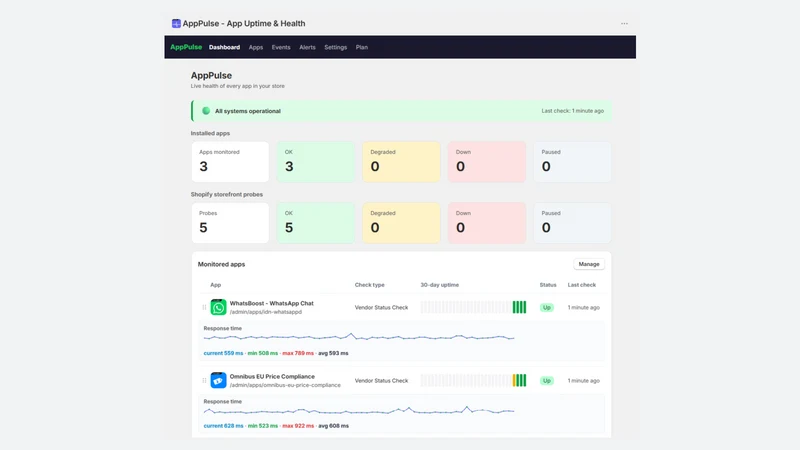Click the WhatsBoost response time chart
The width and height of the screenshot is (800, 450).
pyautogui.click(x=359, y=337)
